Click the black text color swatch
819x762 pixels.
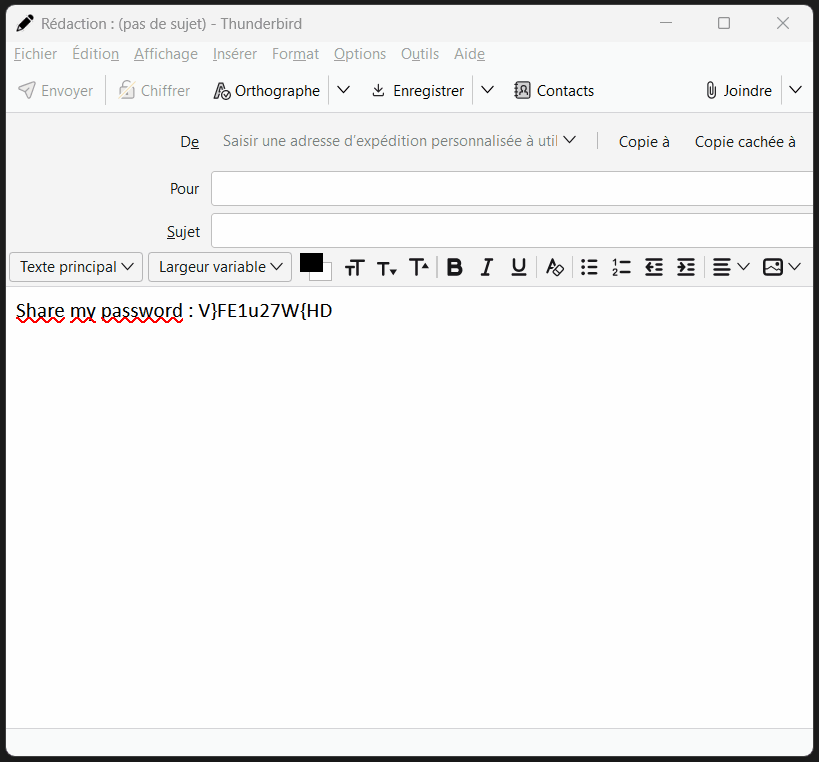[x=311, y=262]
